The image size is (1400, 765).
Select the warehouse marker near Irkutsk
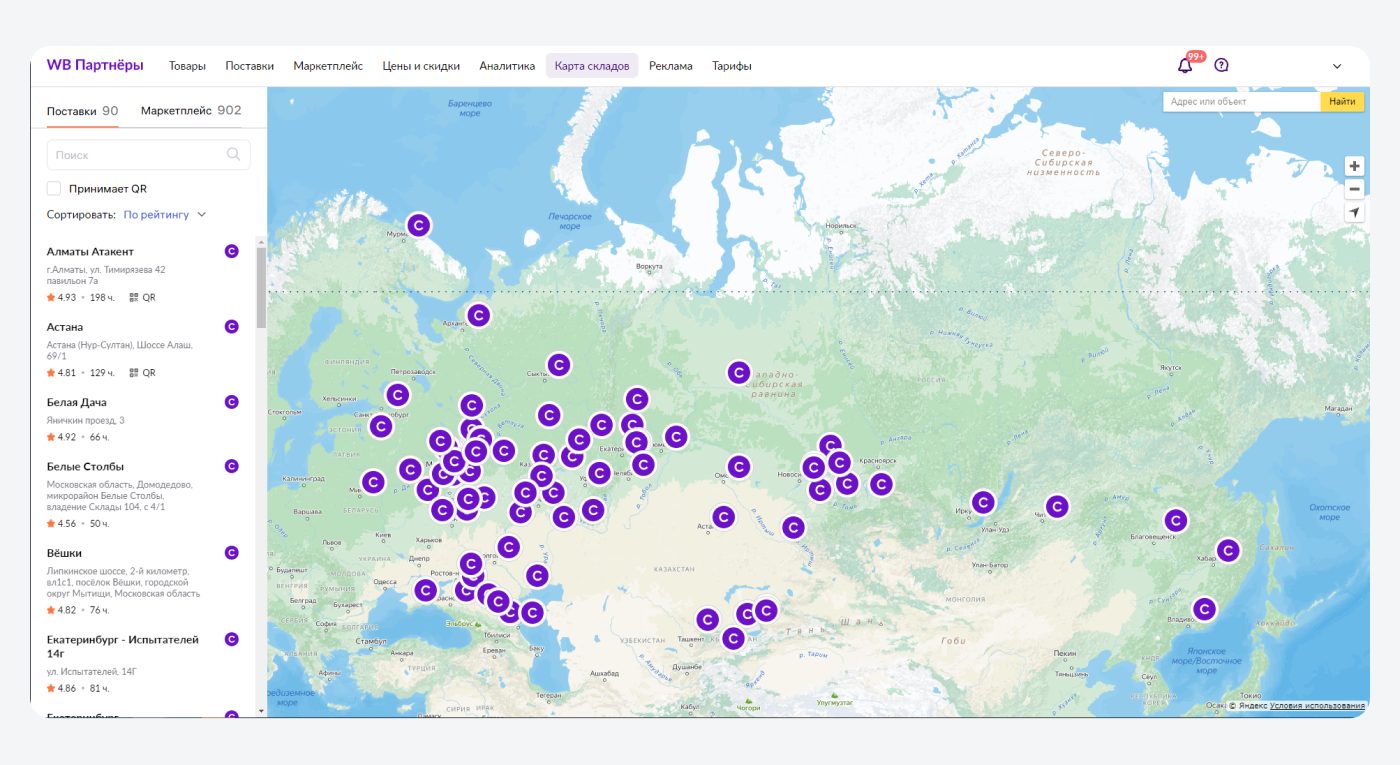(984, 502)
